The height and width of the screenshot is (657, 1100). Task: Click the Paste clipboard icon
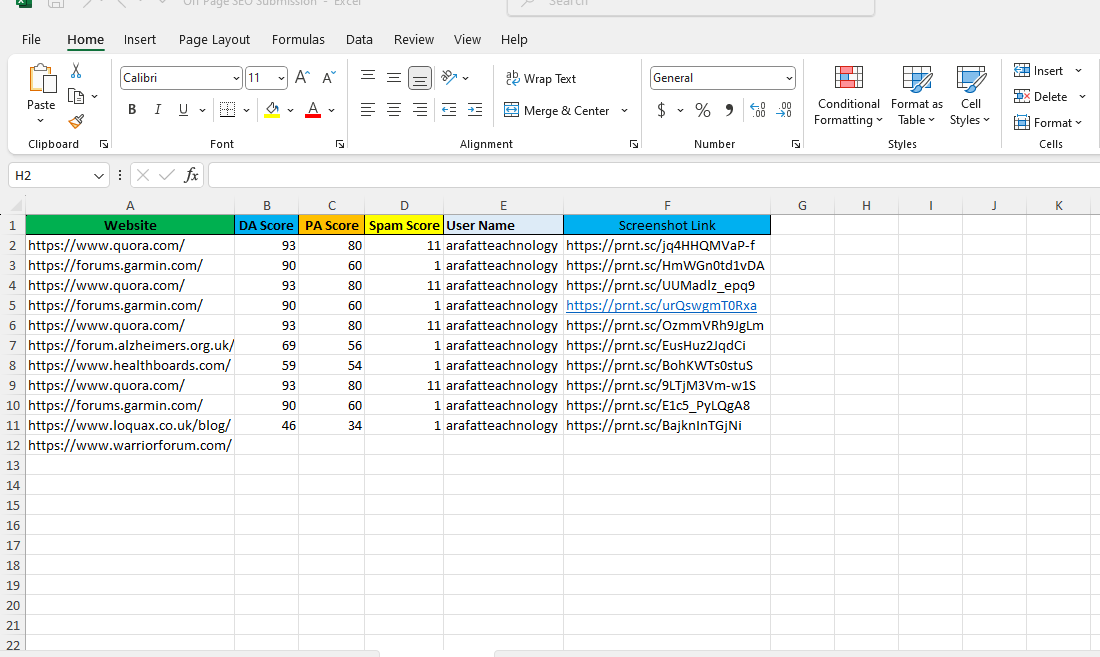click(41, 79)
